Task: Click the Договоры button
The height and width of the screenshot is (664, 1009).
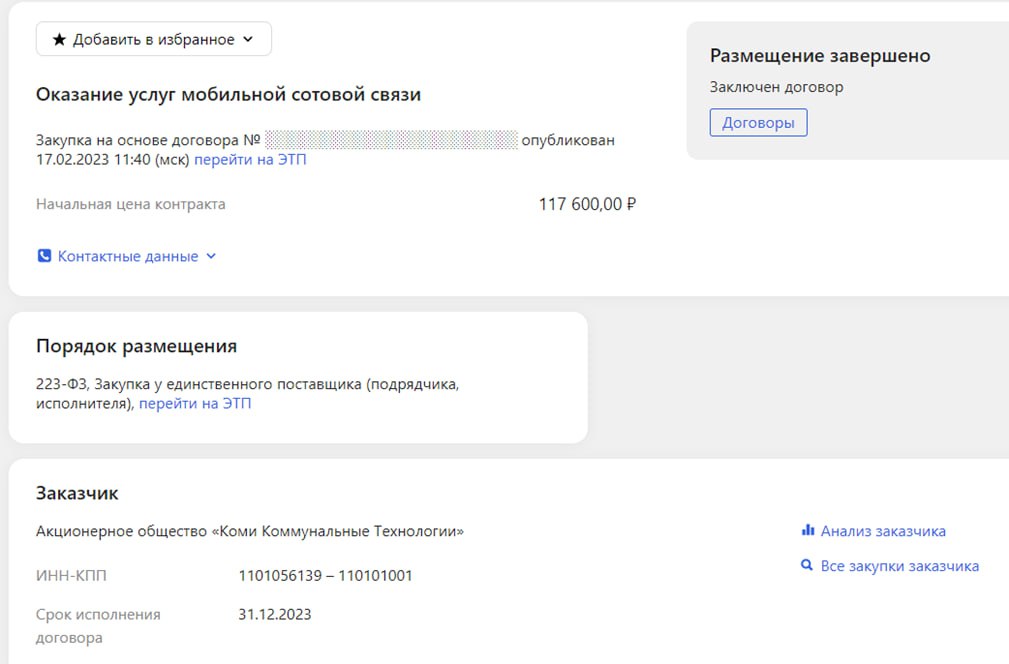Action: 758,123
